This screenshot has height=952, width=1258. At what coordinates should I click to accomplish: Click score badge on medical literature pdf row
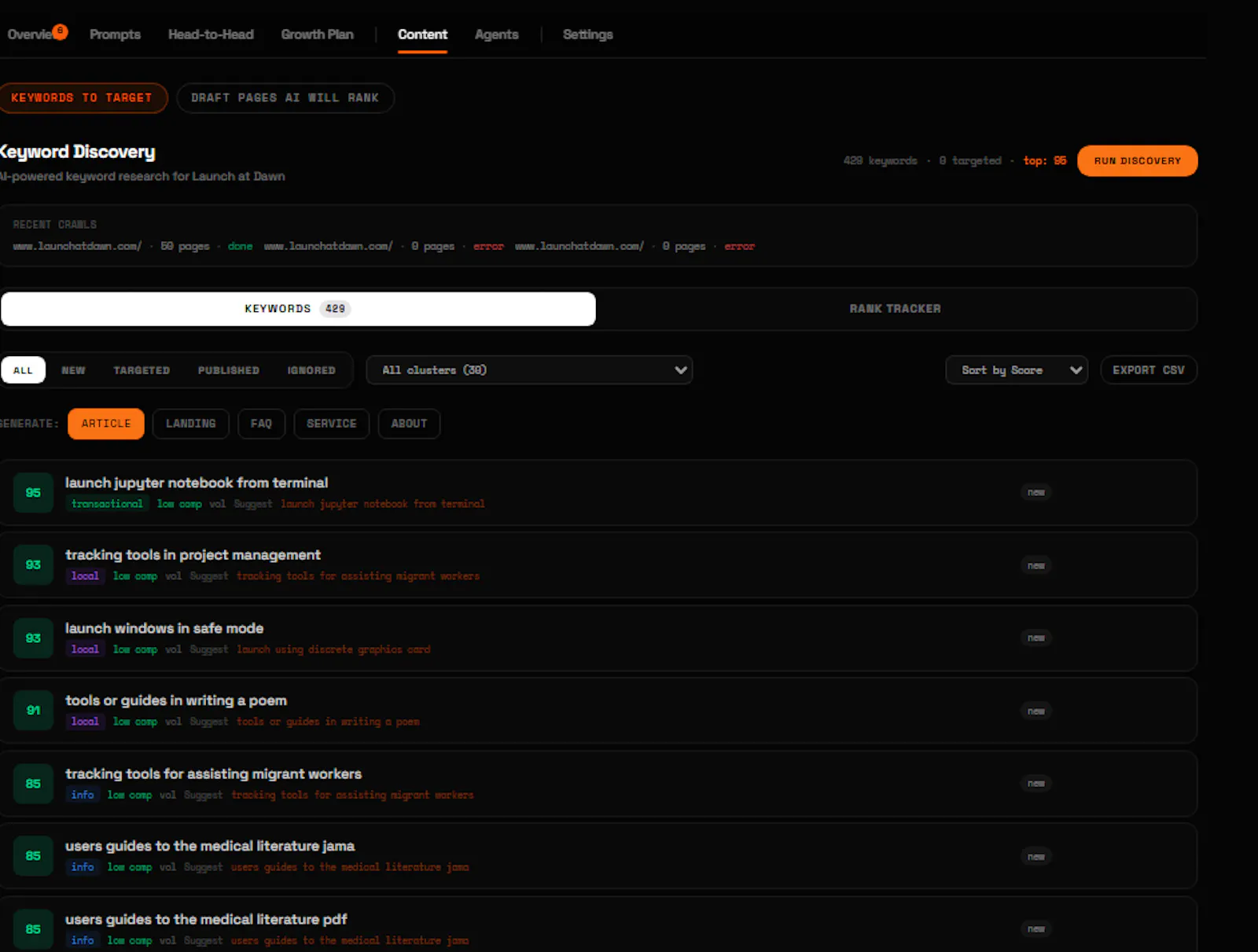(x=33, y=929)
